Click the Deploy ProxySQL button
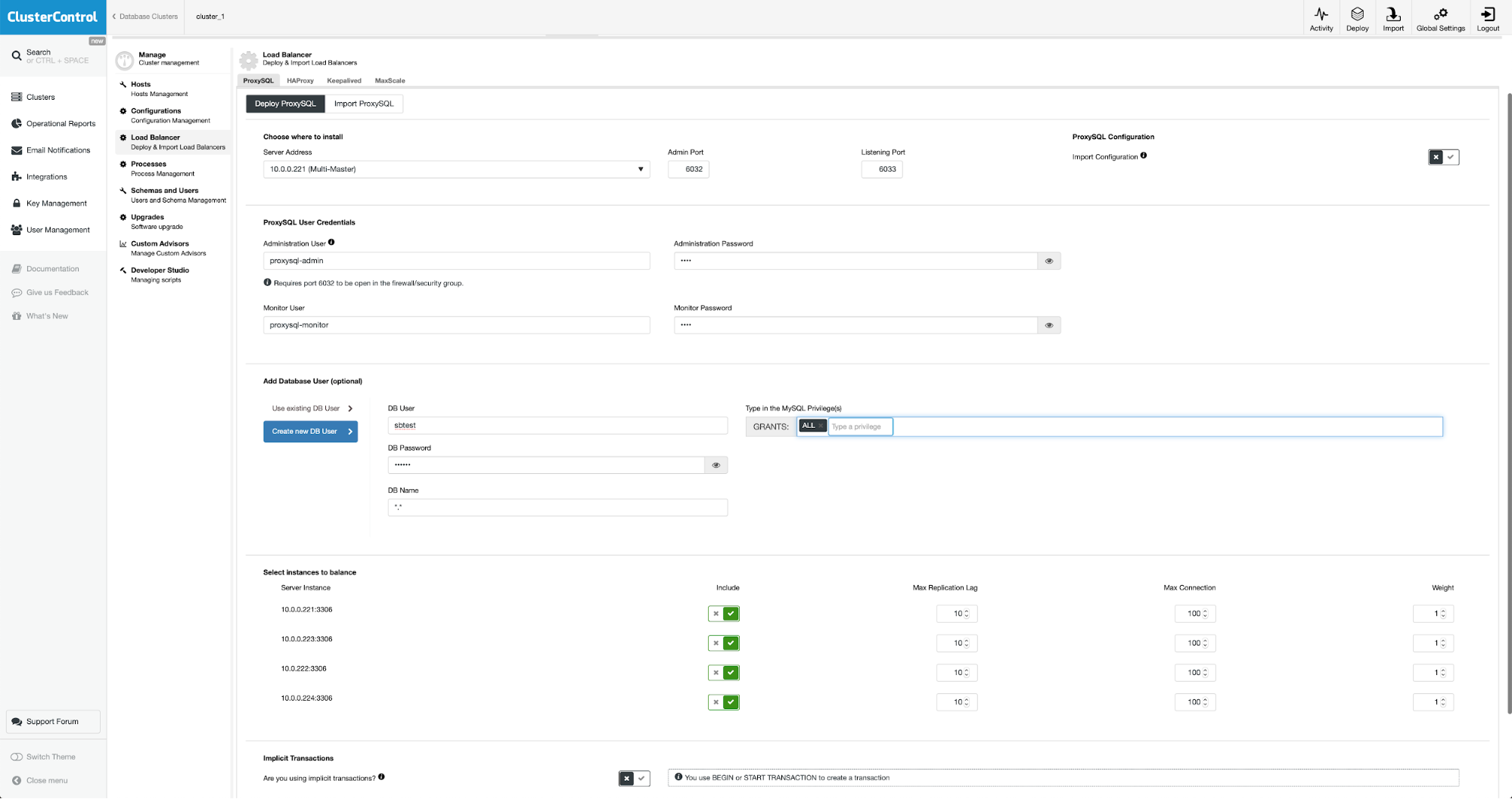1512x799 pixels. (285, 104)
